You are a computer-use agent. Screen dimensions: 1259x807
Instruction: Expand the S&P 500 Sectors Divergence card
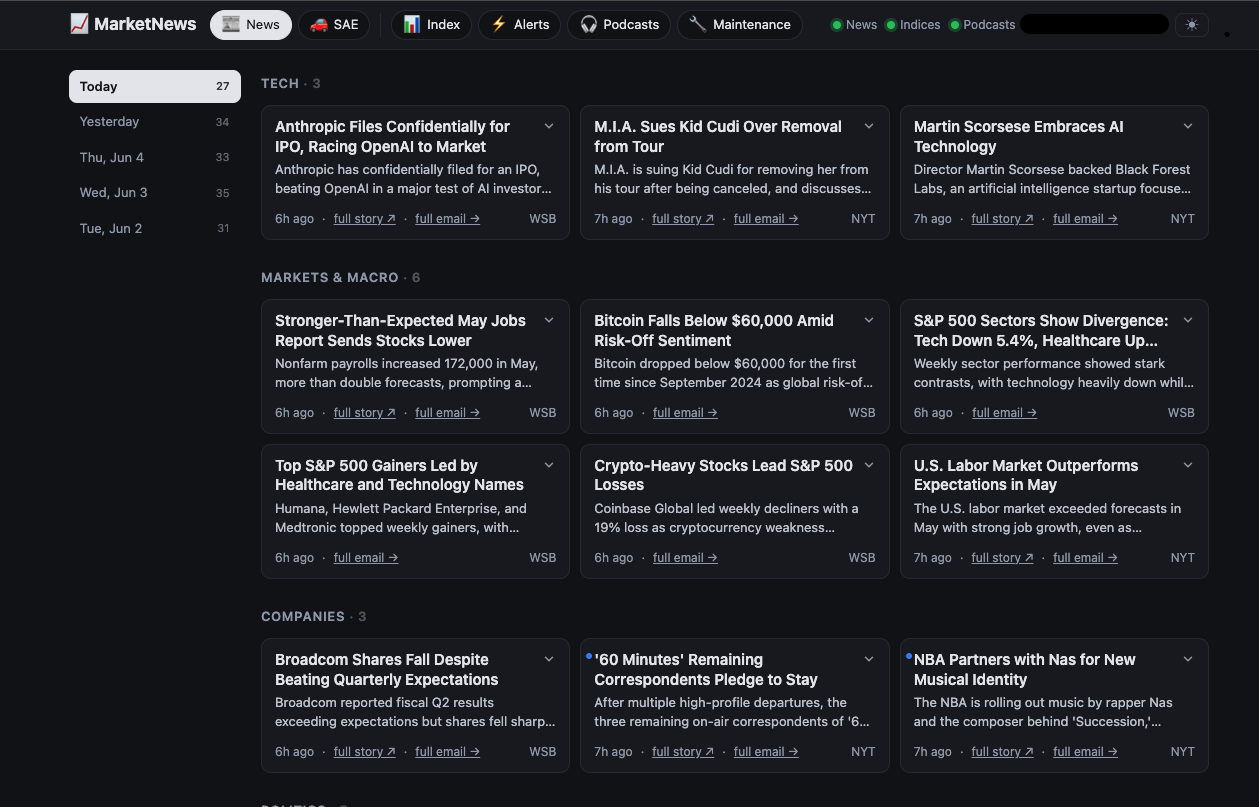pos(1188,321)
